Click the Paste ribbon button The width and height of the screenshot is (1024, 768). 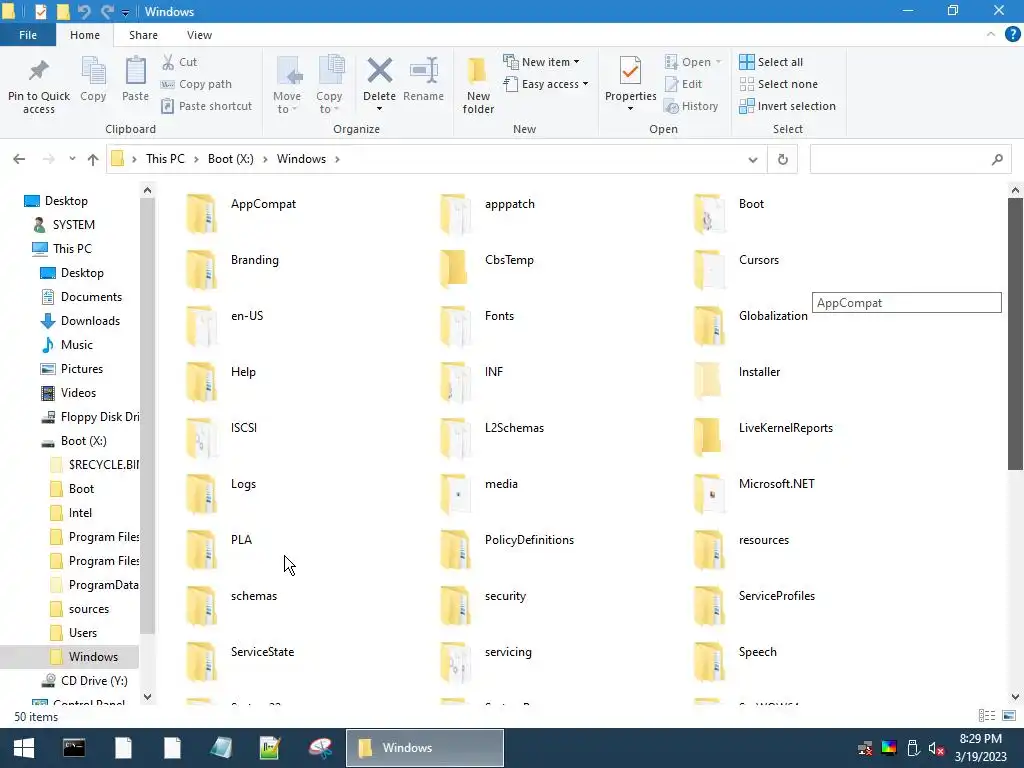[x=135, y=79]
